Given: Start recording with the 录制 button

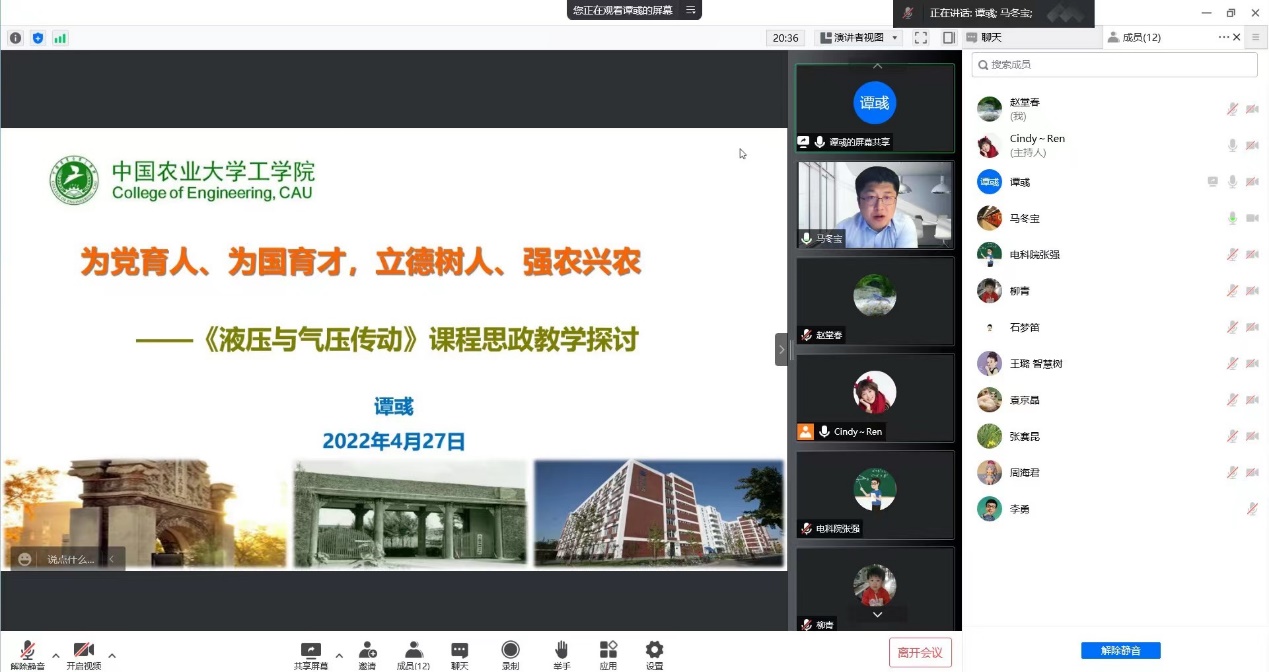Looking at the screenshot, I should coord(510,655).
